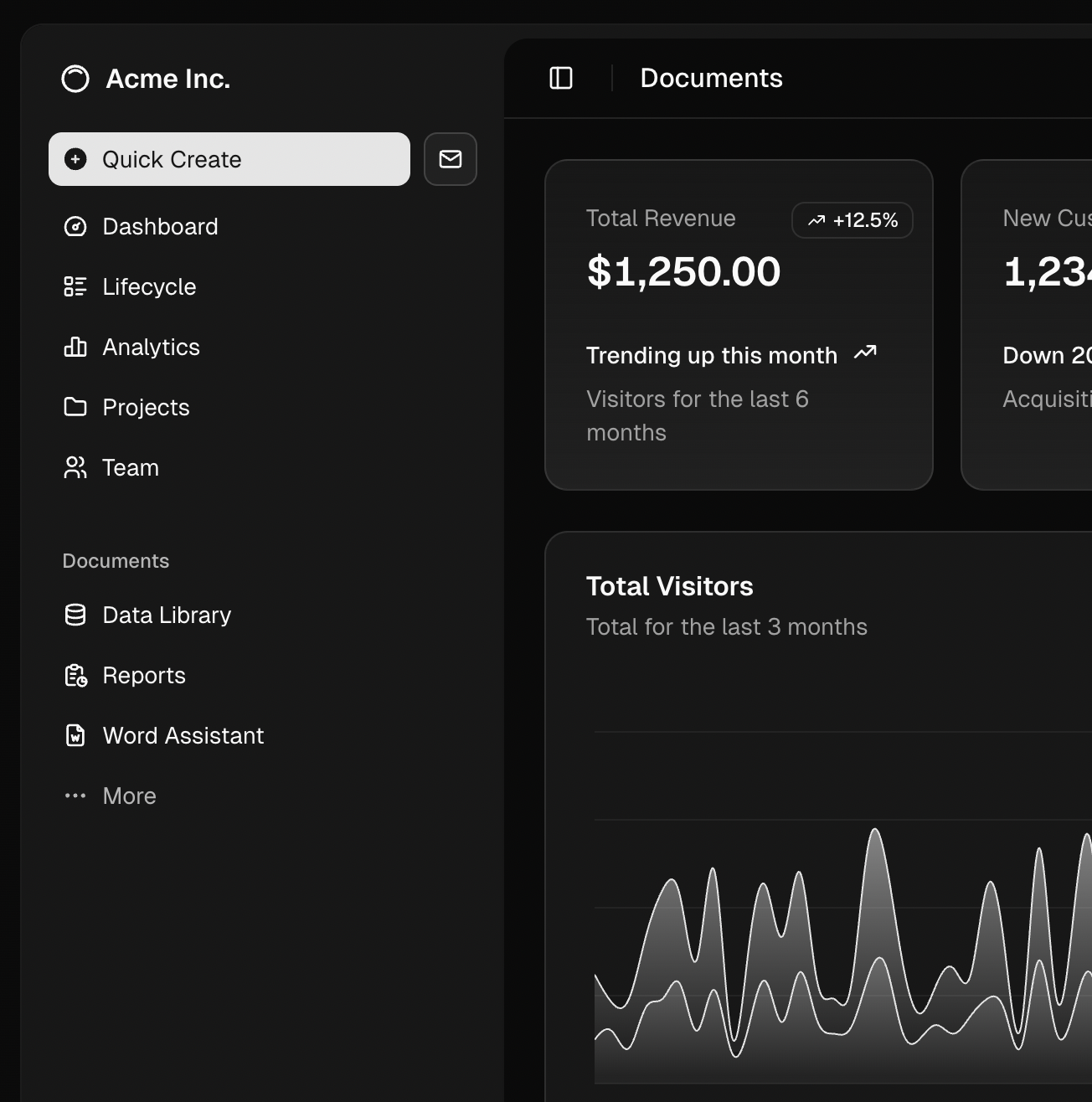Click the Total Visitors area chart

pos(837,963)
